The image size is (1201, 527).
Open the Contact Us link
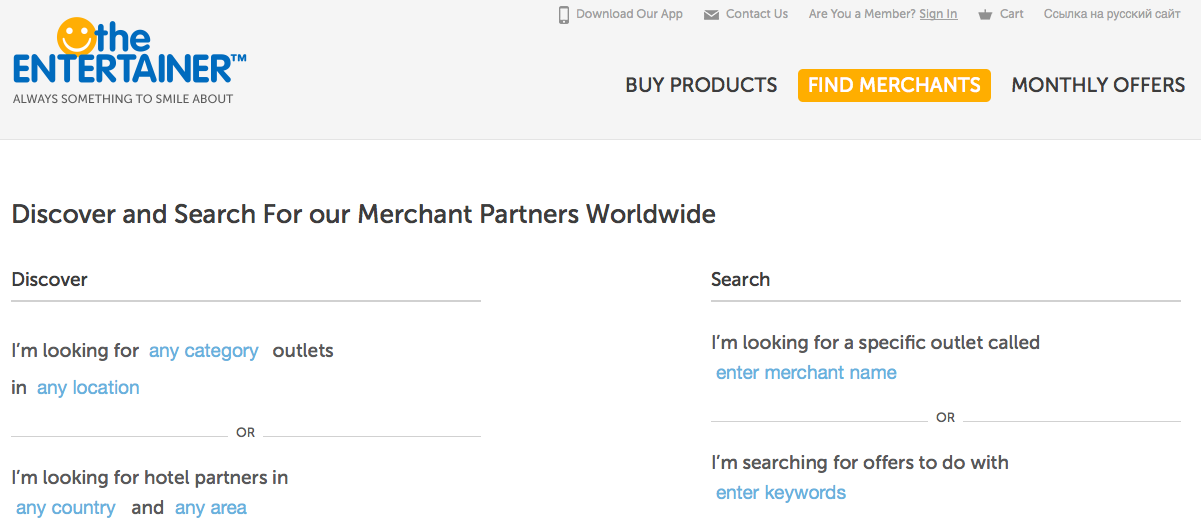(757, 14)
